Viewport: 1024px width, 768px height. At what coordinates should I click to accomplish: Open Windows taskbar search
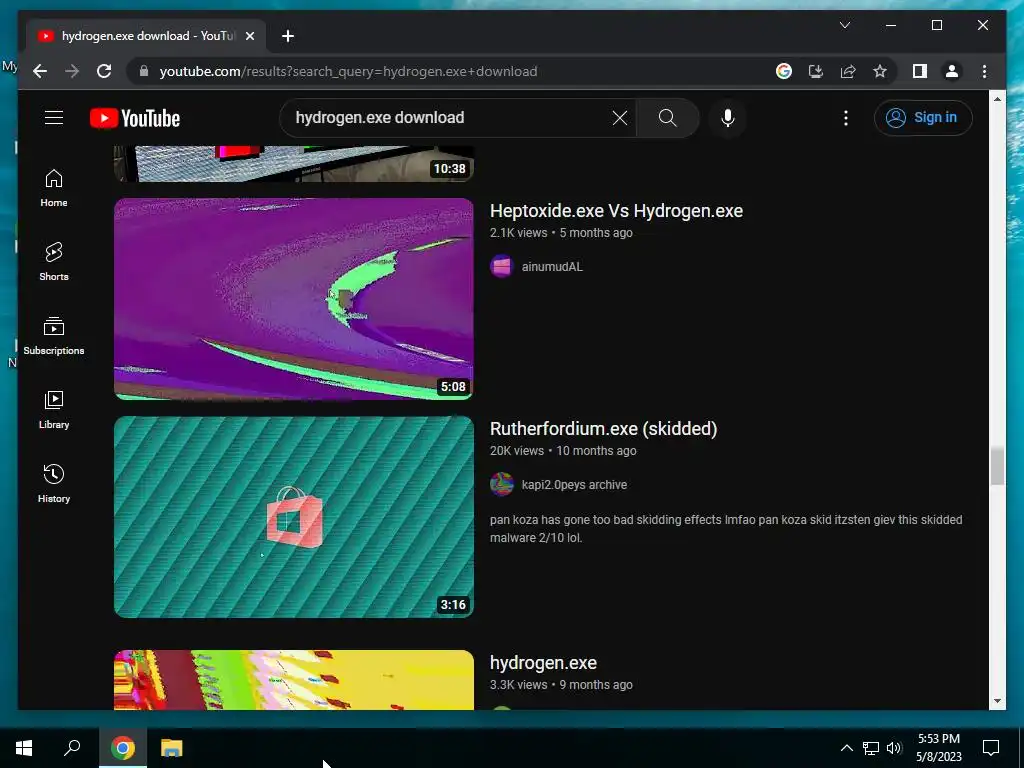[x=72, y=748]
